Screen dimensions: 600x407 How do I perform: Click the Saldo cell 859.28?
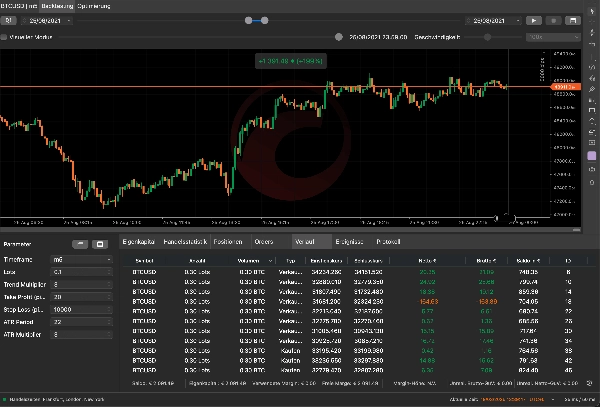click(528, 292)
